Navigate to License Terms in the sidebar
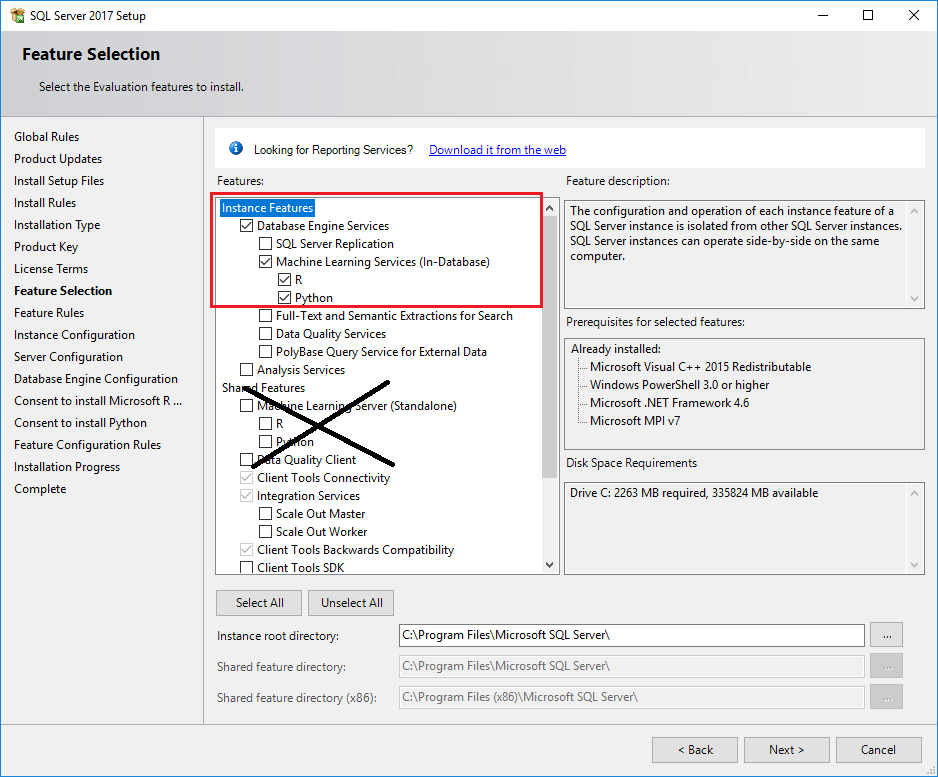 coord(51,268)
